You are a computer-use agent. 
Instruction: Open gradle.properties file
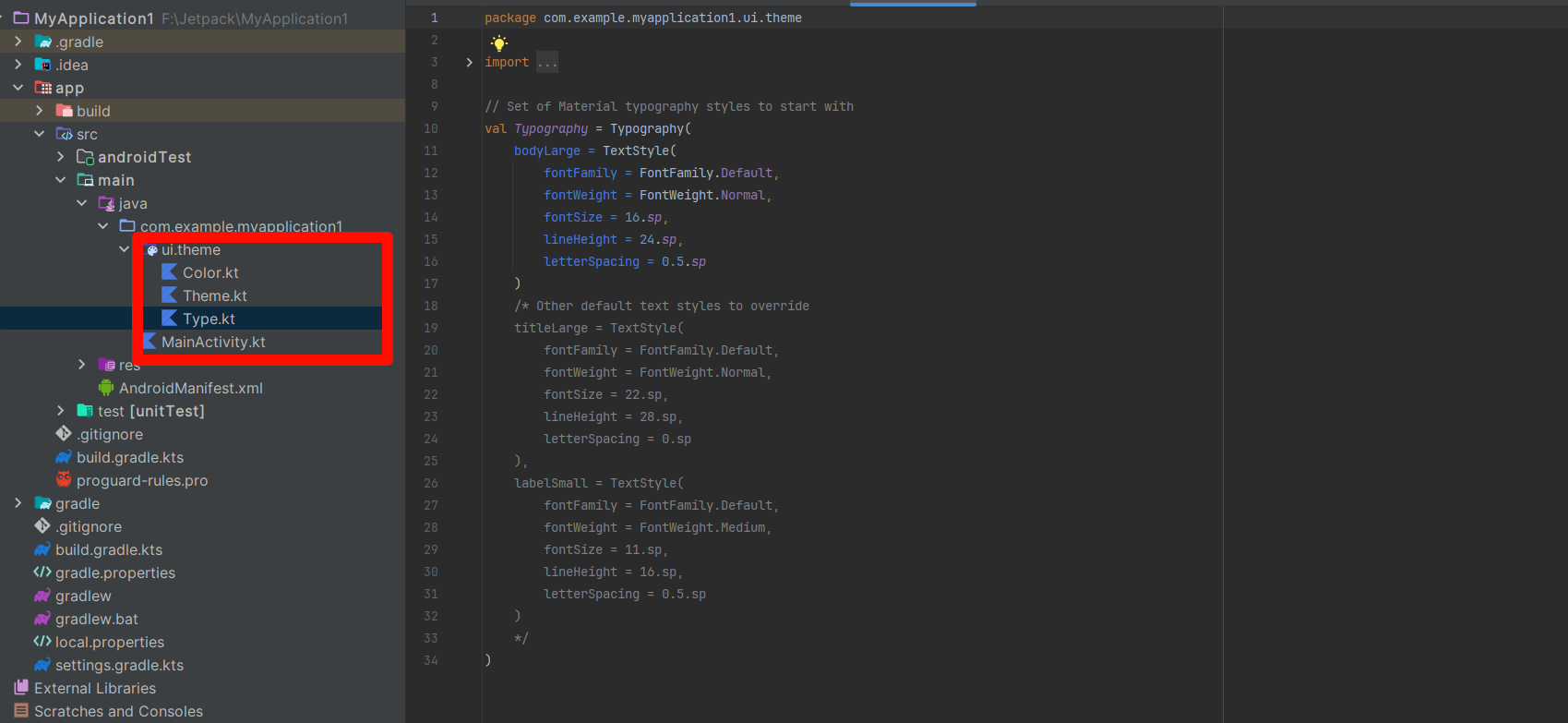(114, 572)
